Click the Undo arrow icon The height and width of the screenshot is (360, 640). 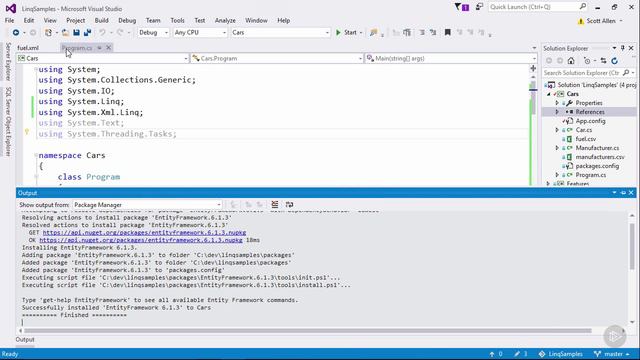102,32
